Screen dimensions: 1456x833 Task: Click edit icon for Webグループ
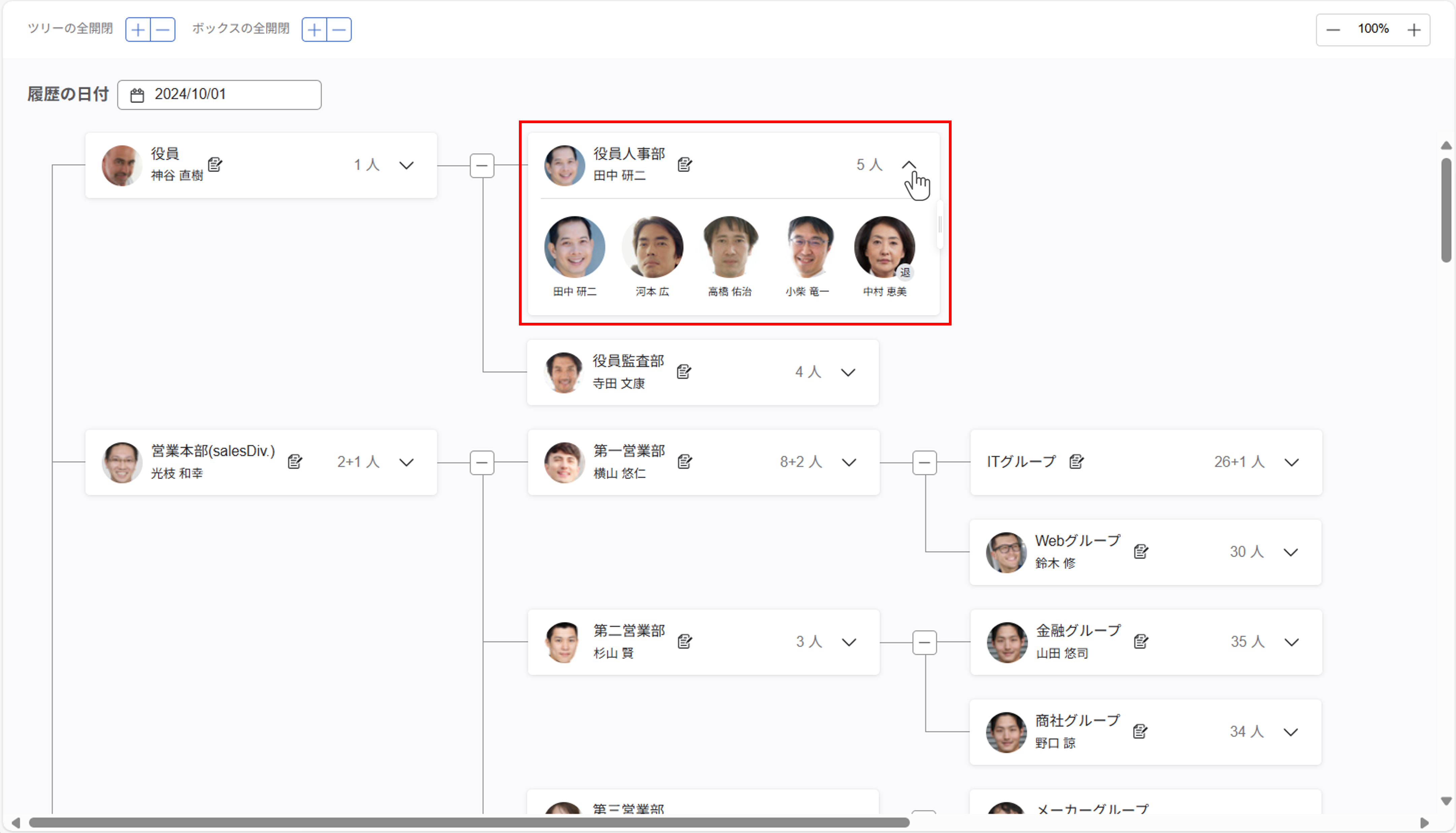point(1140,552)
